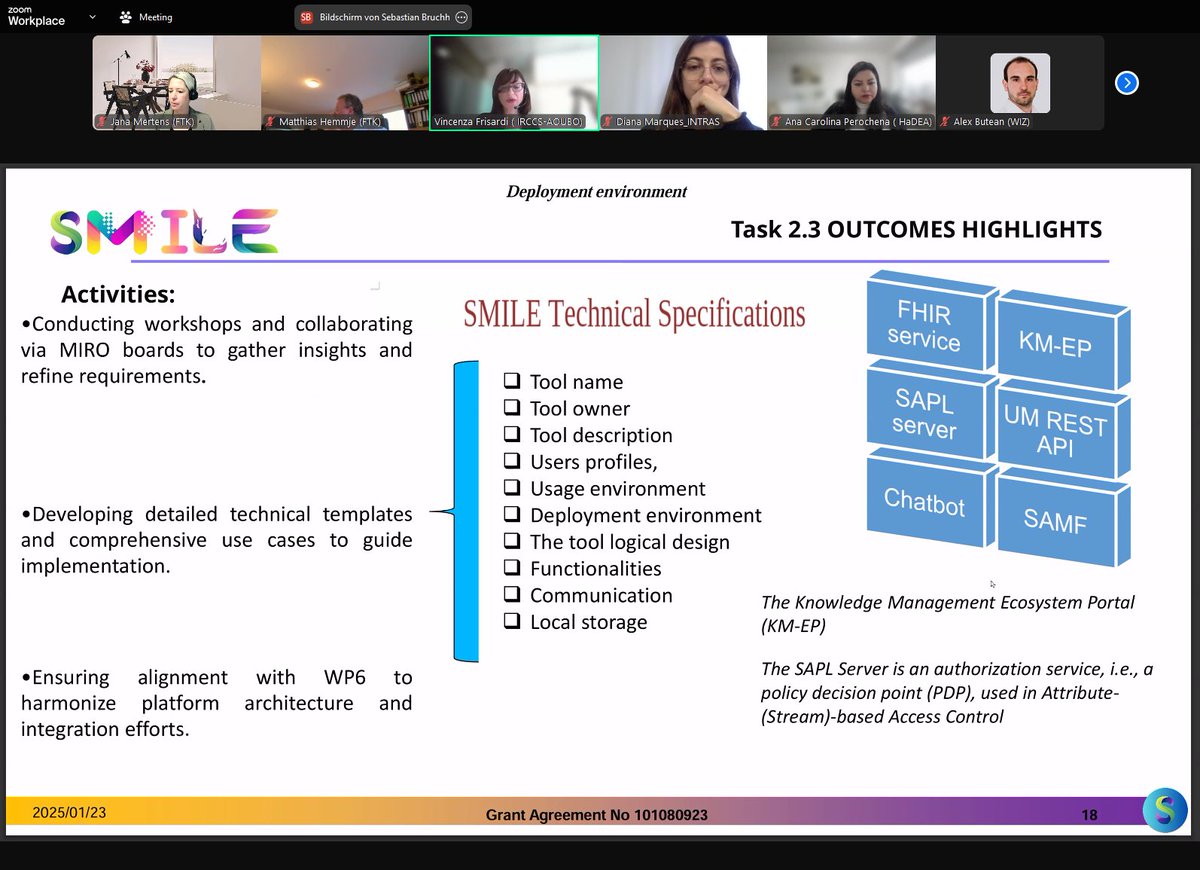The width and height of the screenshot is (1200, 870).
Task: Click Alex Butean's profile photo tile
Action: click(x=1020, y=83)
